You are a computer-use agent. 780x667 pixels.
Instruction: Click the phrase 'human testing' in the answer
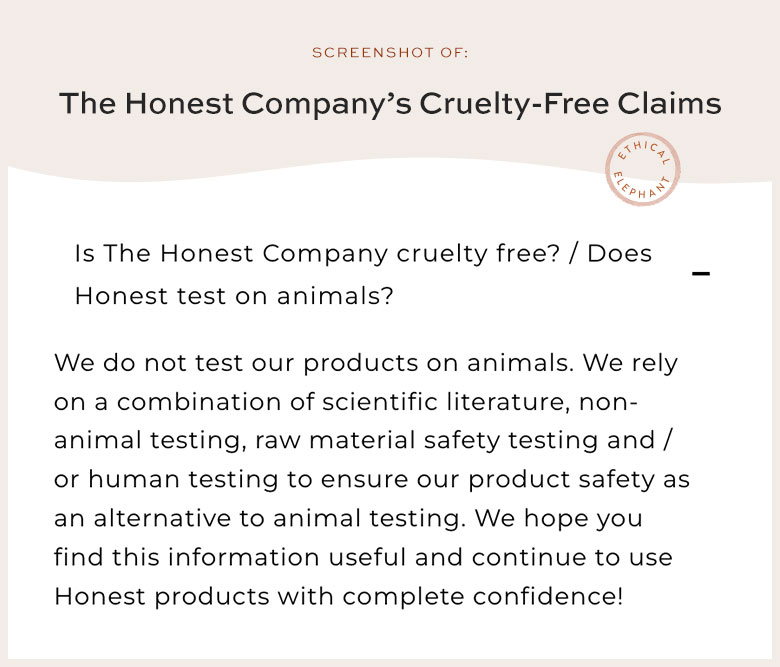tap(183, 479)
